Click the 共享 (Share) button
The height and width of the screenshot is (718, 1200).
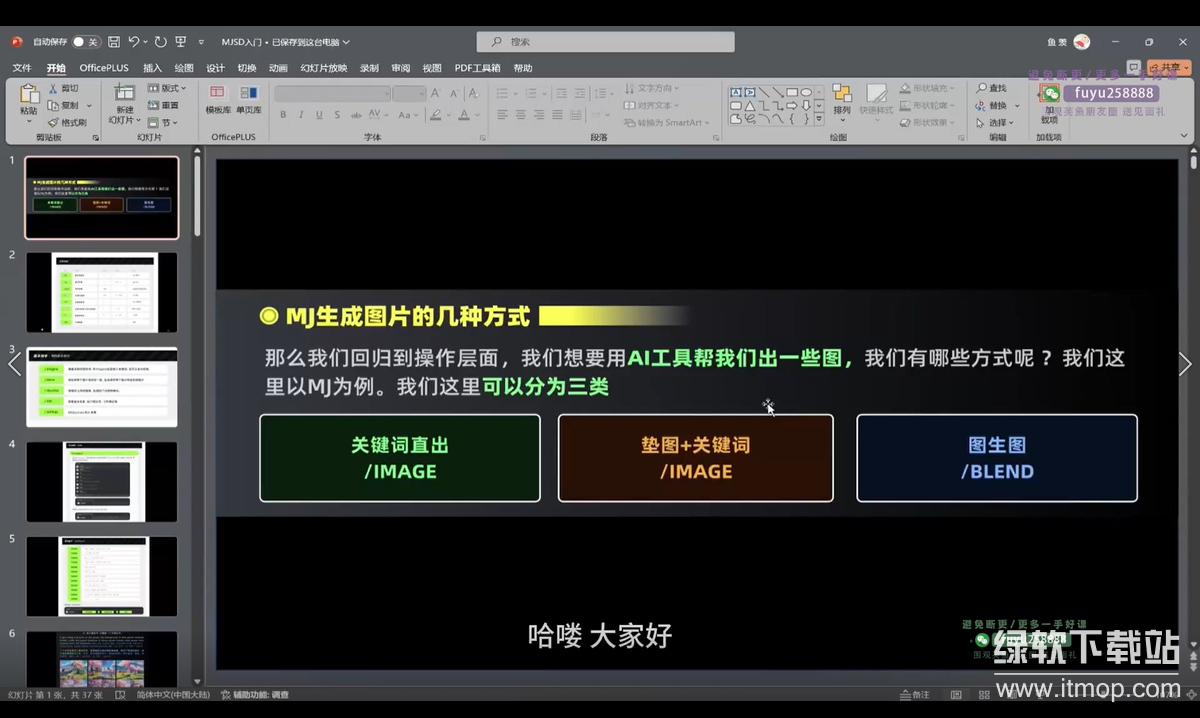(x=1168, y=68)
